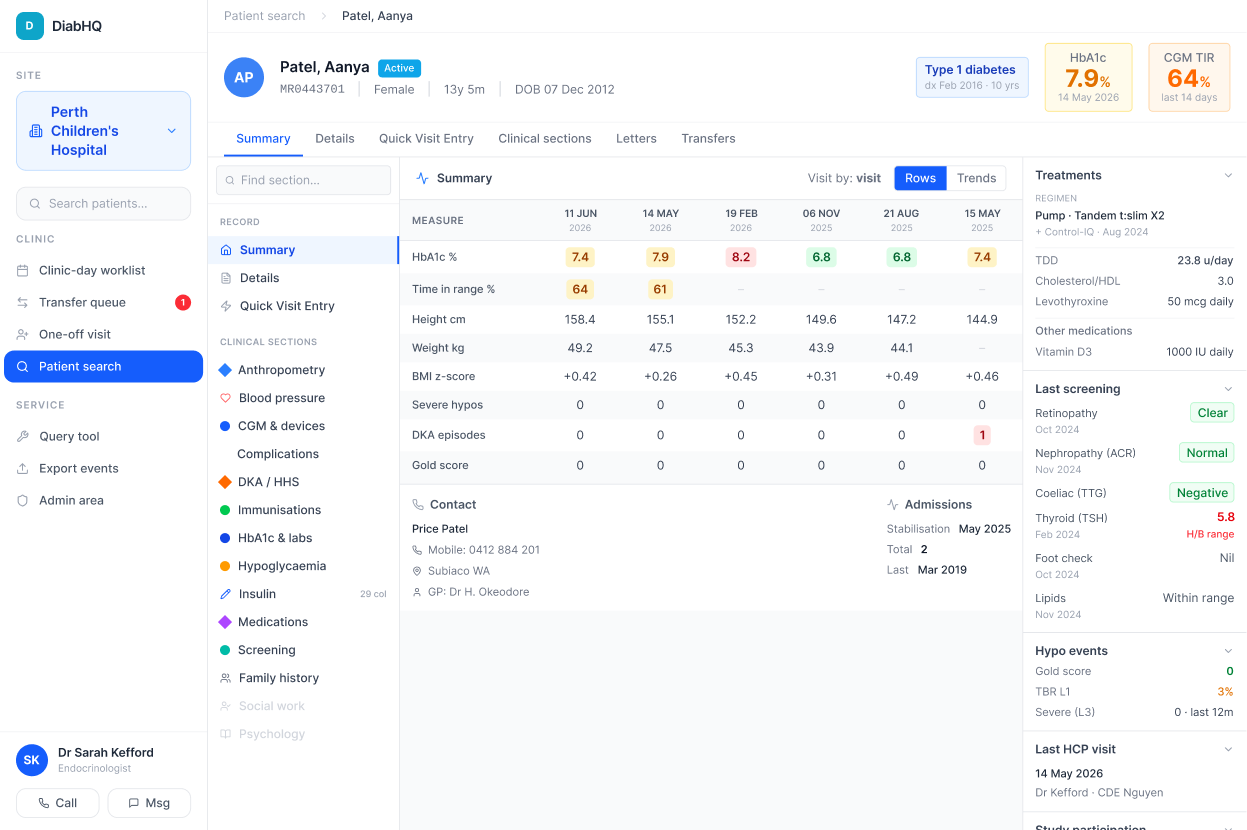The image size is (1247, 830).
Task: Click the Type 1 diabetes diagnosis badge
Action: click(972, 77)
